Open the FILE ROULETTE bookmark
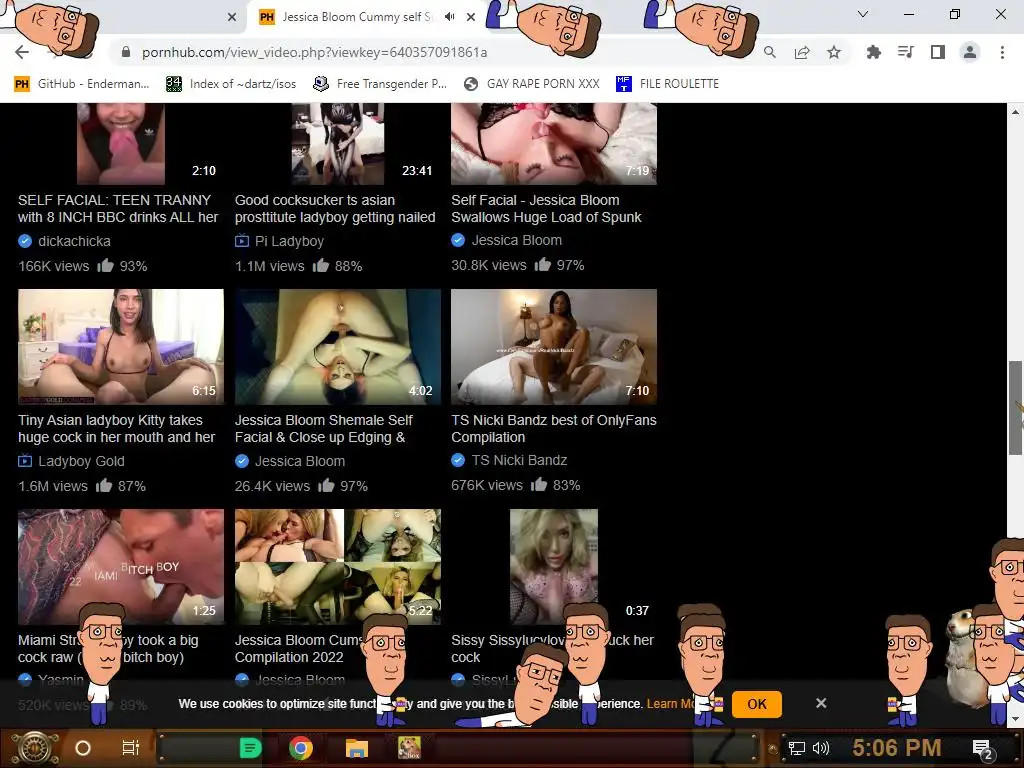This screenshot has height=768, width=1024. click(667, 84)
